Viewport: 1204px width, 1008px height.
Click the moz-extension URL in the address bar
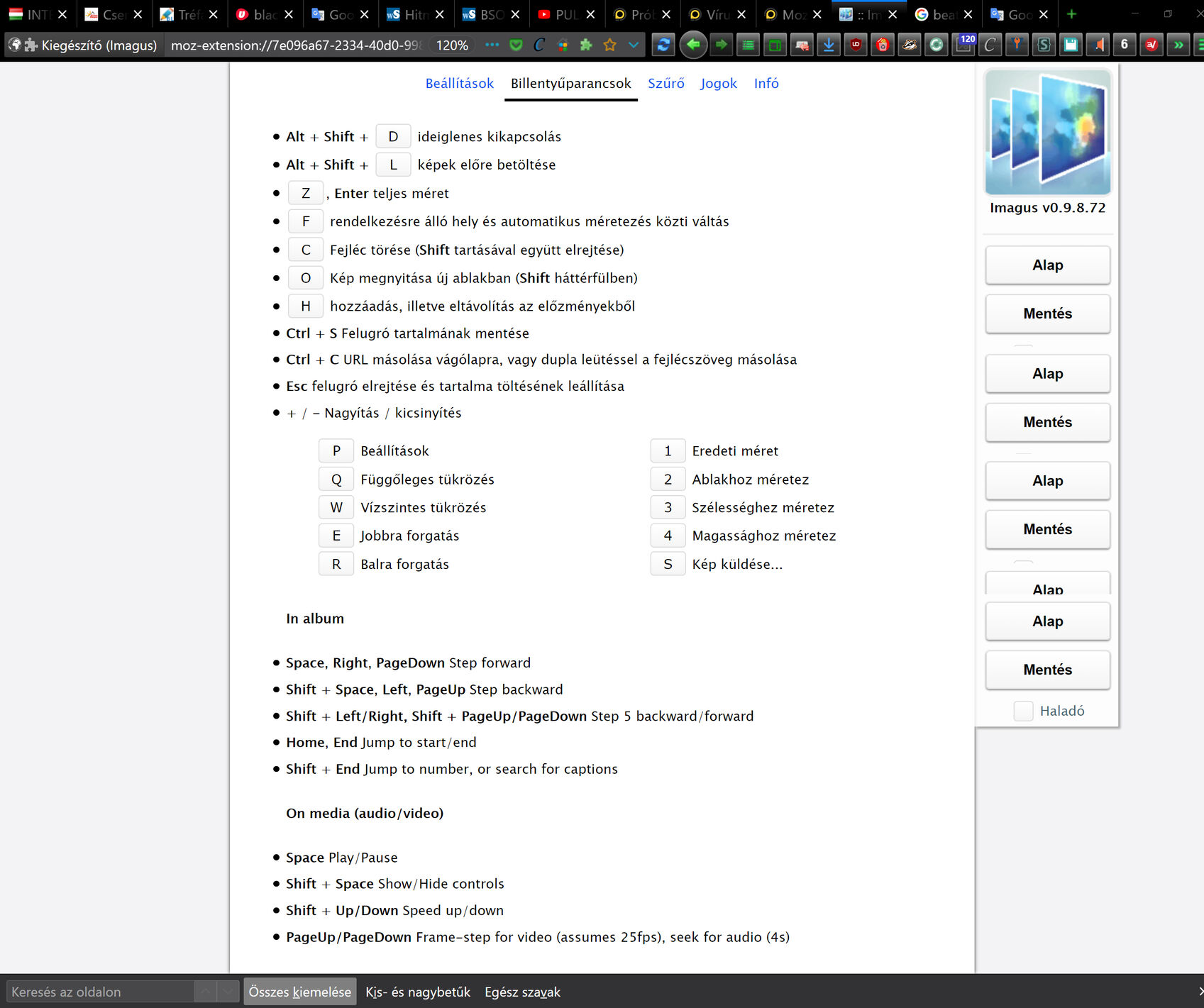coord(296,45)
